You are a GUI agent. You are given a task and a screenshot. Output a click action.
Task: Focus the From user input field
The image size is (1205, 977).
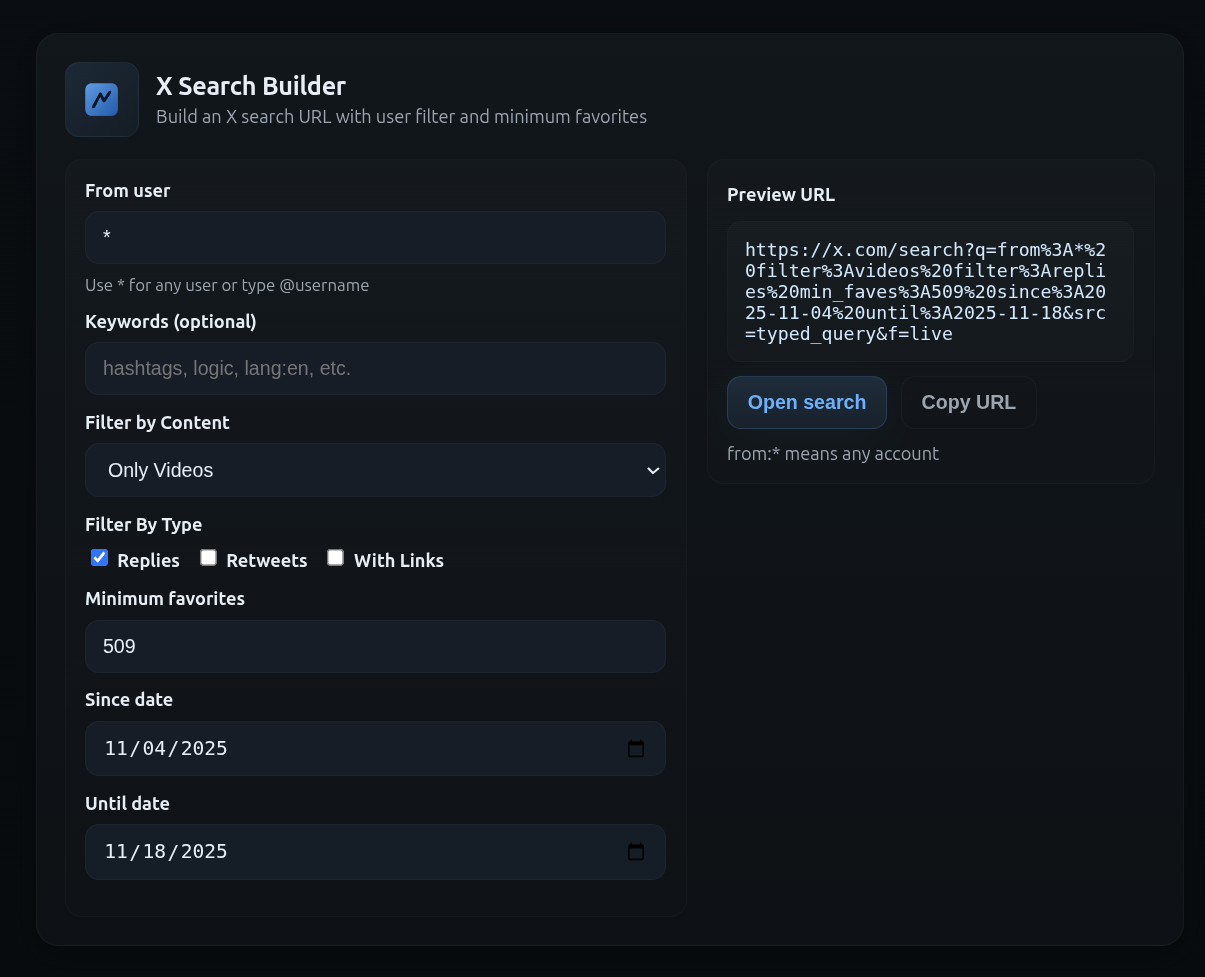coord(375,237)
